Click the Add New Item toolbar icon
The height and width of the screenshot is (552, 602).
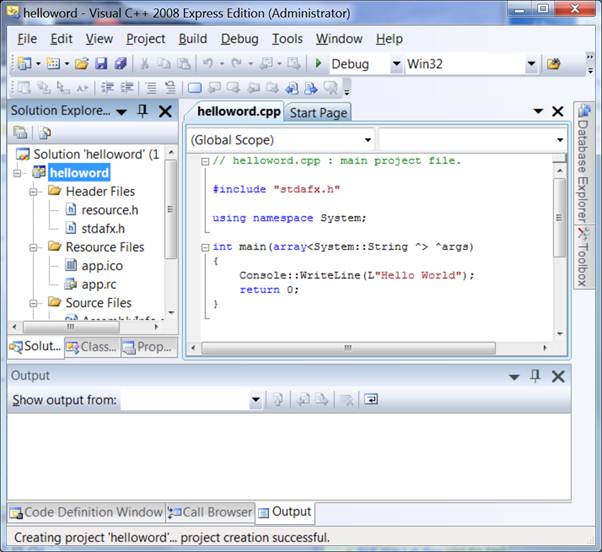click(x=53, y=63)
